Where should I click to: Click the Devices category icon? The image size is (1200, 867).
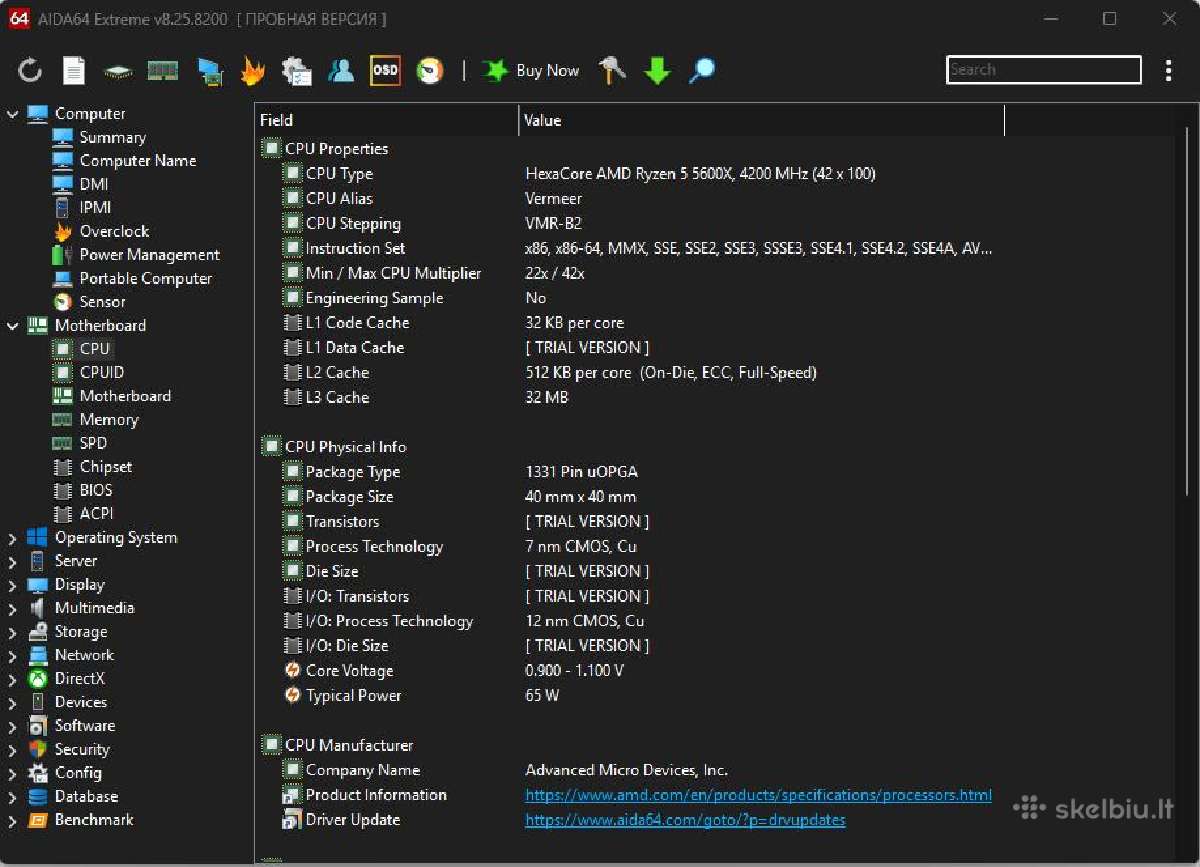click(38, 703)
